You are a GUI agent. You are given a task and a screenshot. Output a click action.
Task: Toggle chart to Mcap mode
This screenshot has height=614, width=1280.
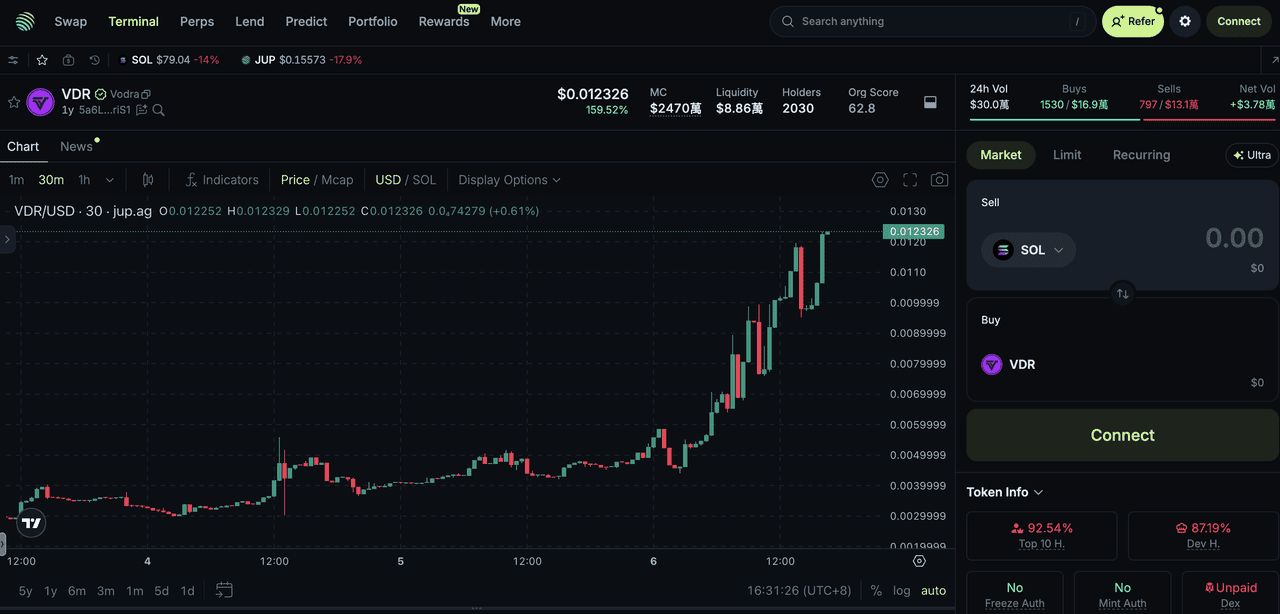pyautogui.click(x=337, y=180)
